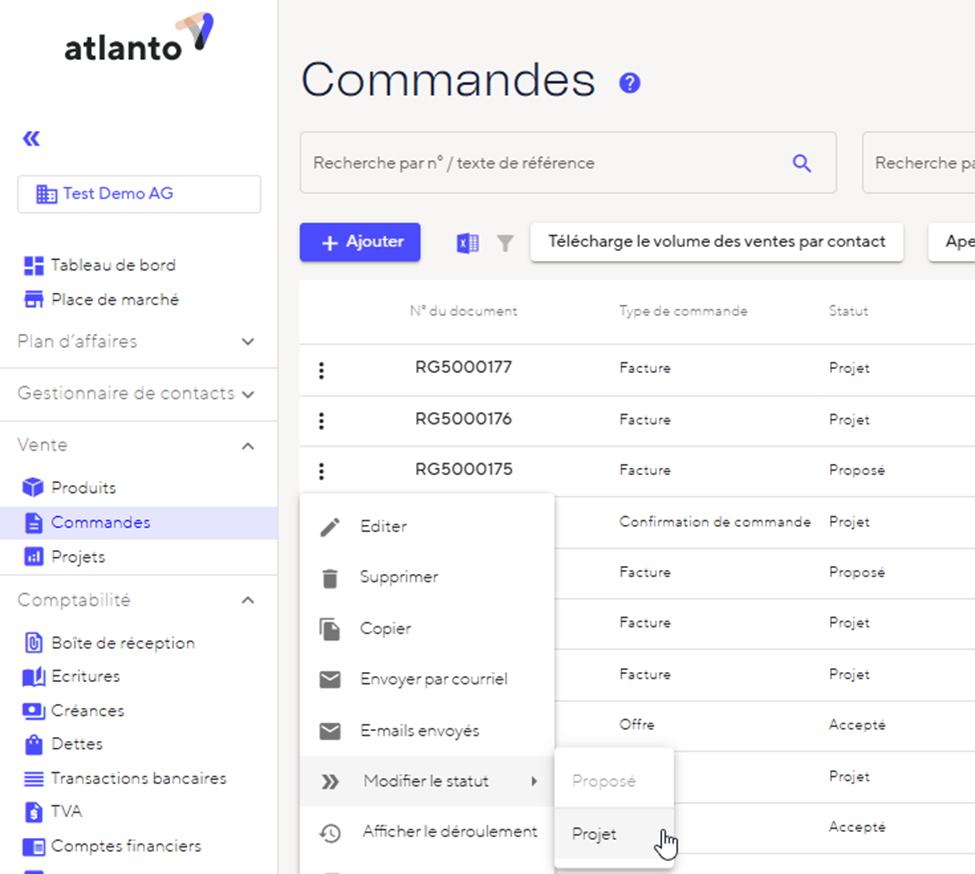Screen dimensions: 975x874
Task: Click the search magnifier icon
Action: tap(801, 163)
